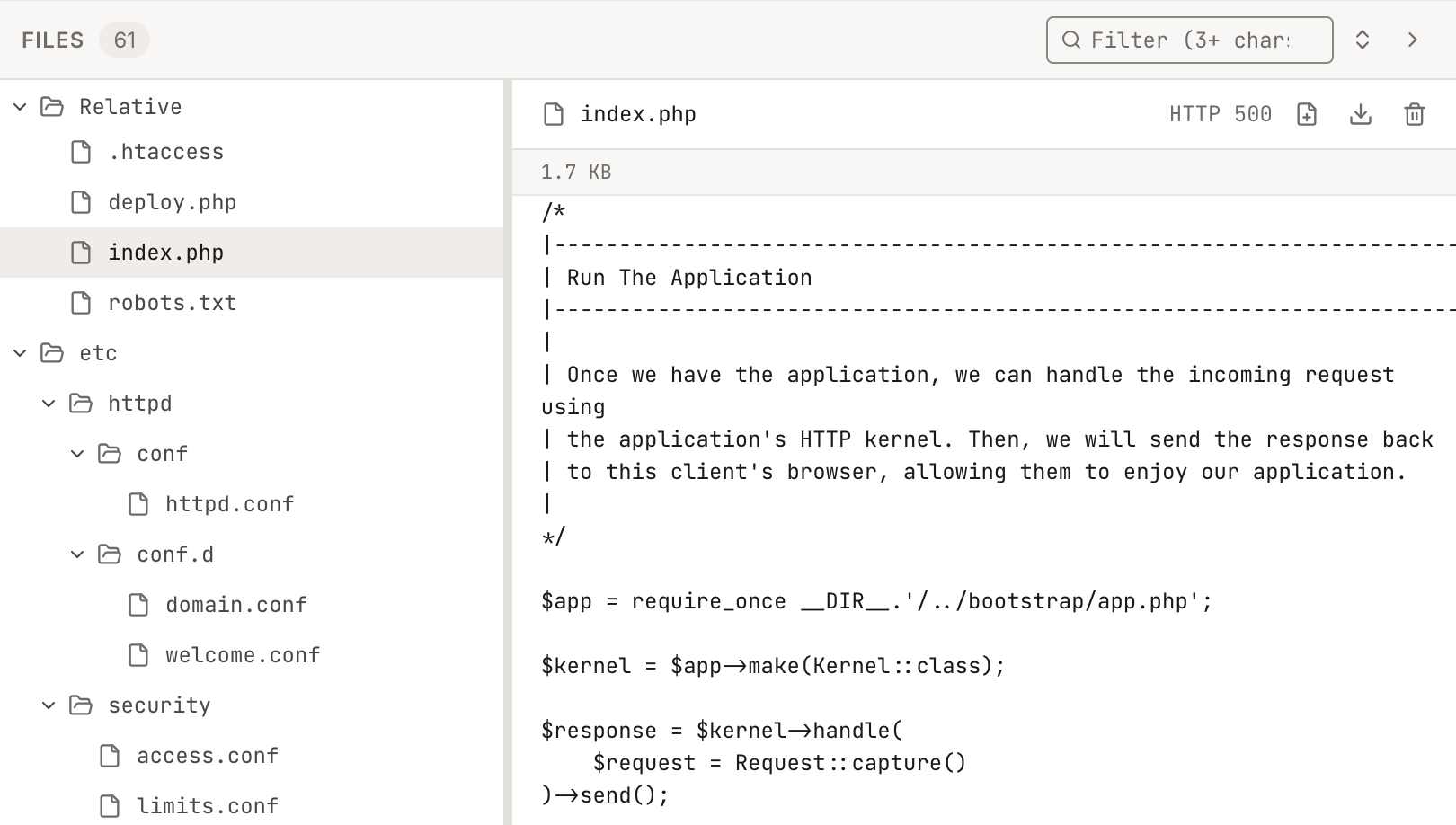Click the HTTP 500 status label
Image resolution: width=1456 pixels, height=825 pixels.
(1221, 114)
